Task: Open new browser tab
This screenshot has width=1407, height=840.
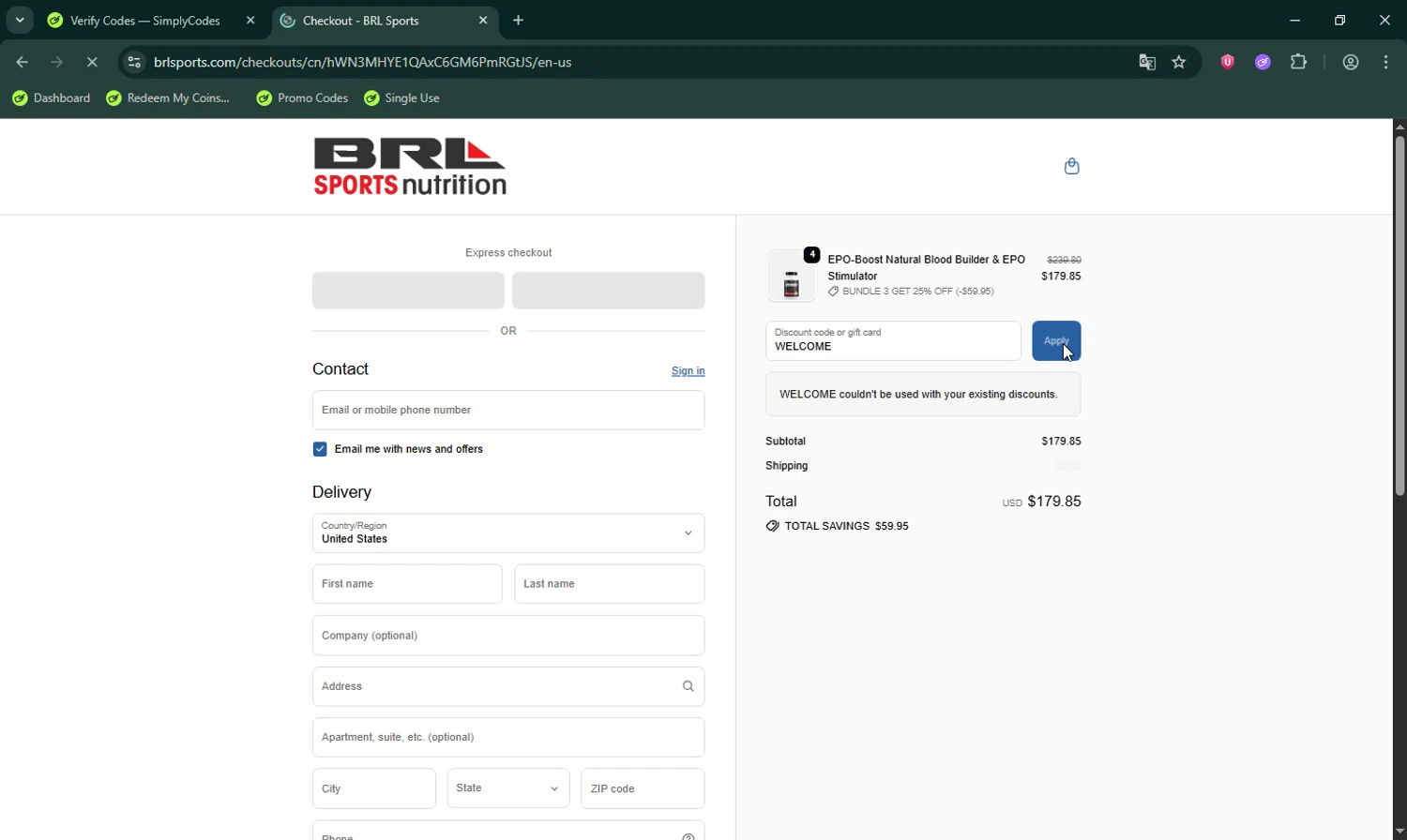Action: pyautogui.click(x=518, y=20)
